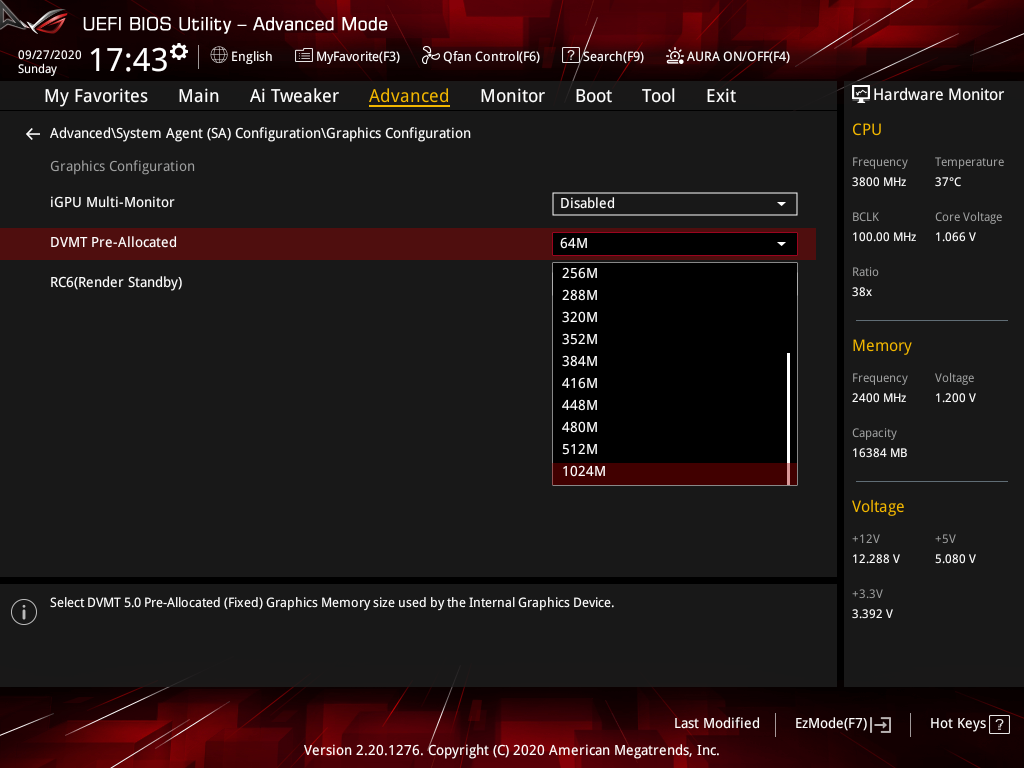The image size is (1024, 768).
Task: Select 384M from the DVMT list
Action: tap(670, 361)
